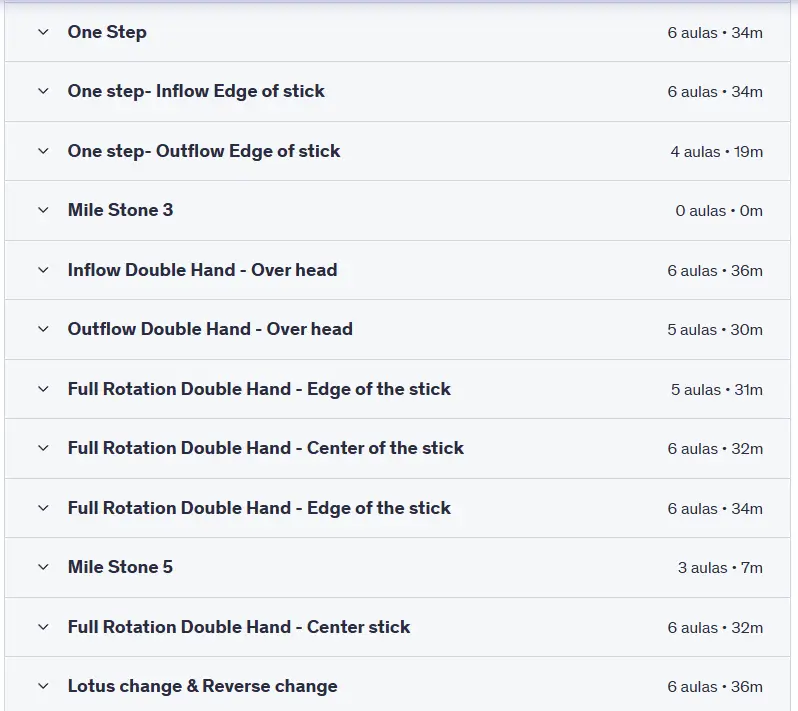Click the "4 aulas • 19m" duration label

[x=716, y=152]
